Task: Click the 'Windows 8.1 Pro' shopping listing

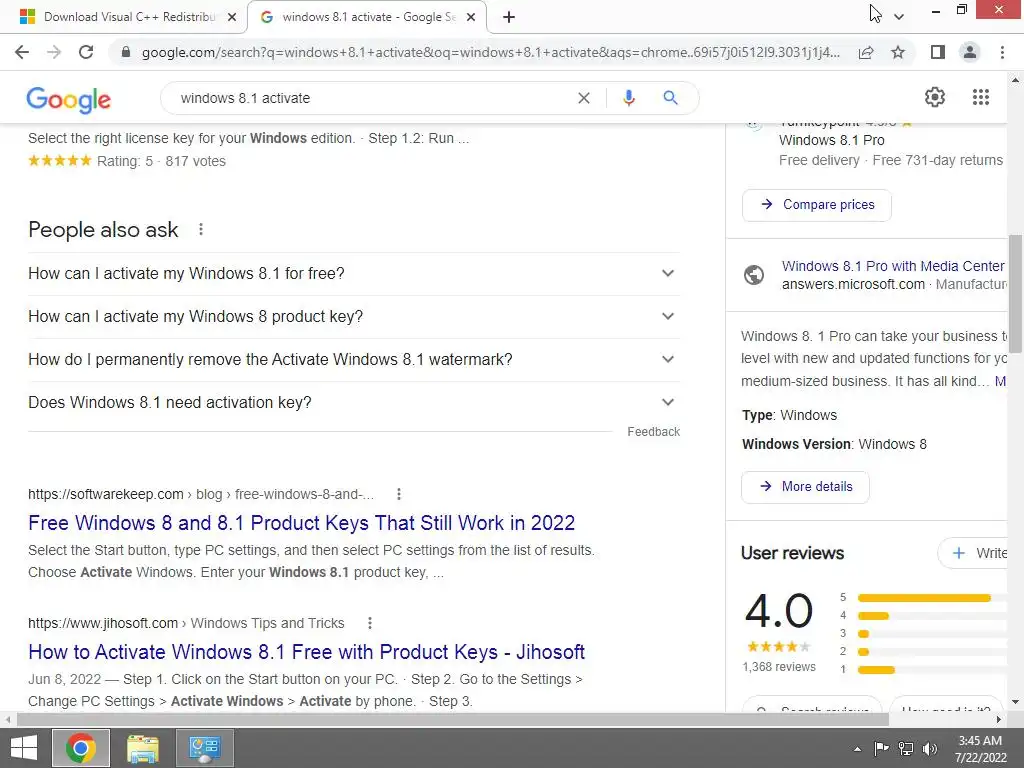Action: [831, 140]
